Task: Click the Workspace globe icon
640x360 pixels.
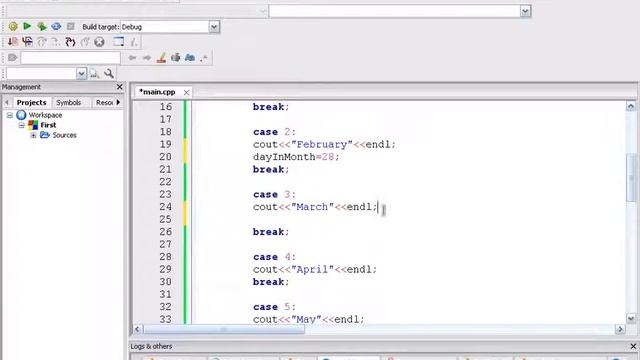Action: tap(21, 115)
